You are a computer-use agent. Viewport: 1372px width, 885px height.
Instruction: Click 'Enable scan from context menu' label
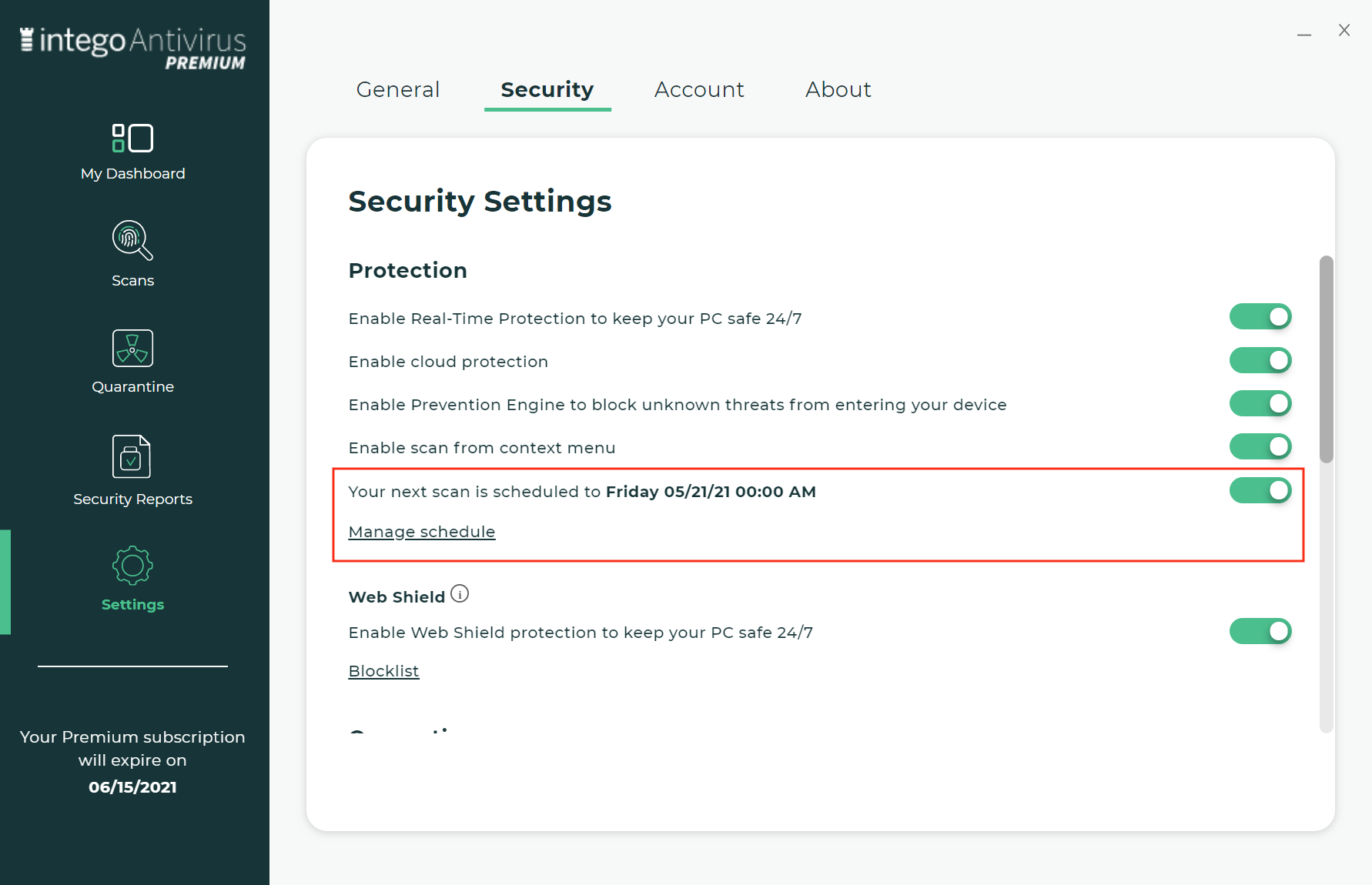(x=482, y=448)
